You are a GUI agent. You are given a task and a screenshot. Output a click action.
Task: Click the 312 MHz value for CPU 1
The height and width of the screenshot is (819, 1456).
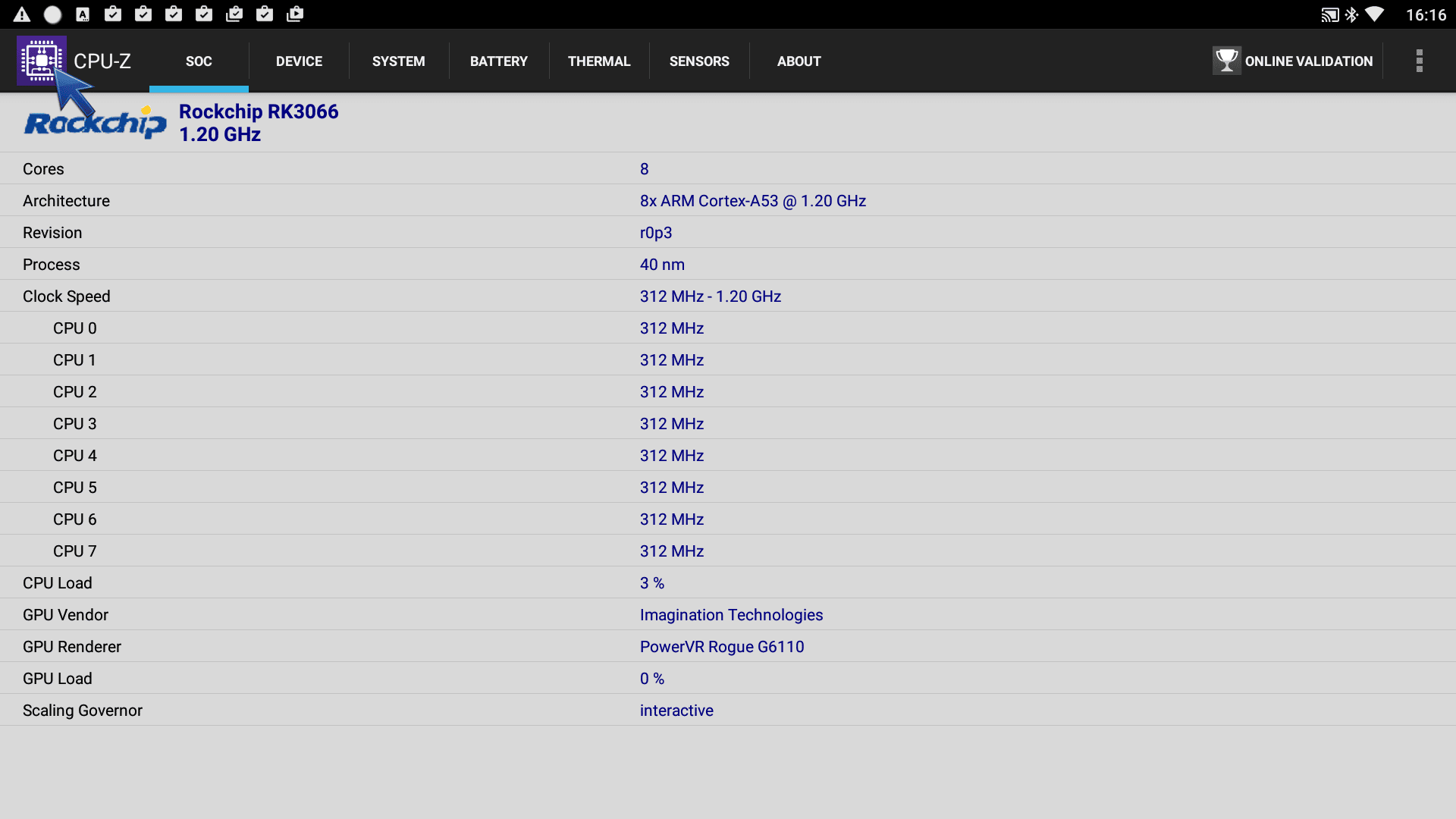(x=671, y=360)
